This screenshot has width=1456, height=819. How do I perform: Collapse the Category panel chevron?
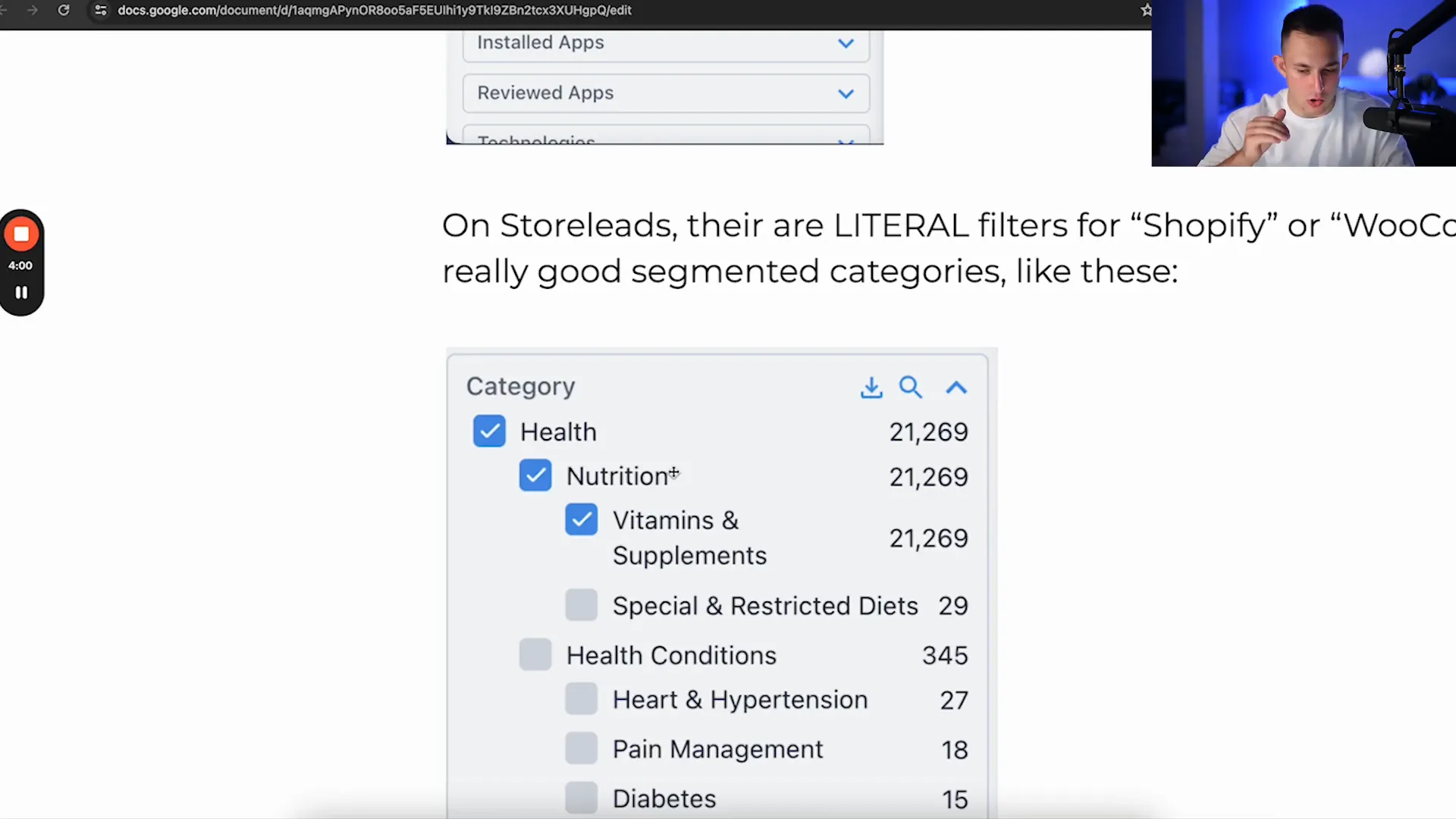click(x=956, y=388)
